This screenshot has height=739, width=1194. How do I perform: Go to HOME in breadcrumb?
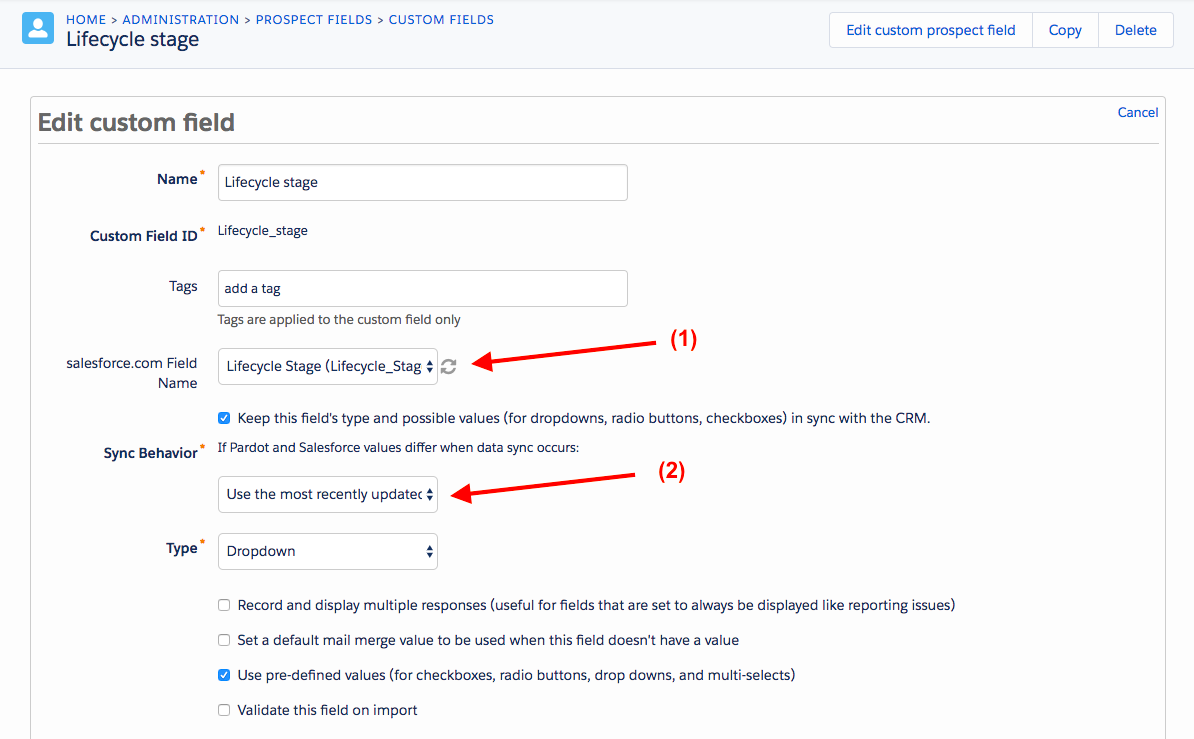[86, 20]
